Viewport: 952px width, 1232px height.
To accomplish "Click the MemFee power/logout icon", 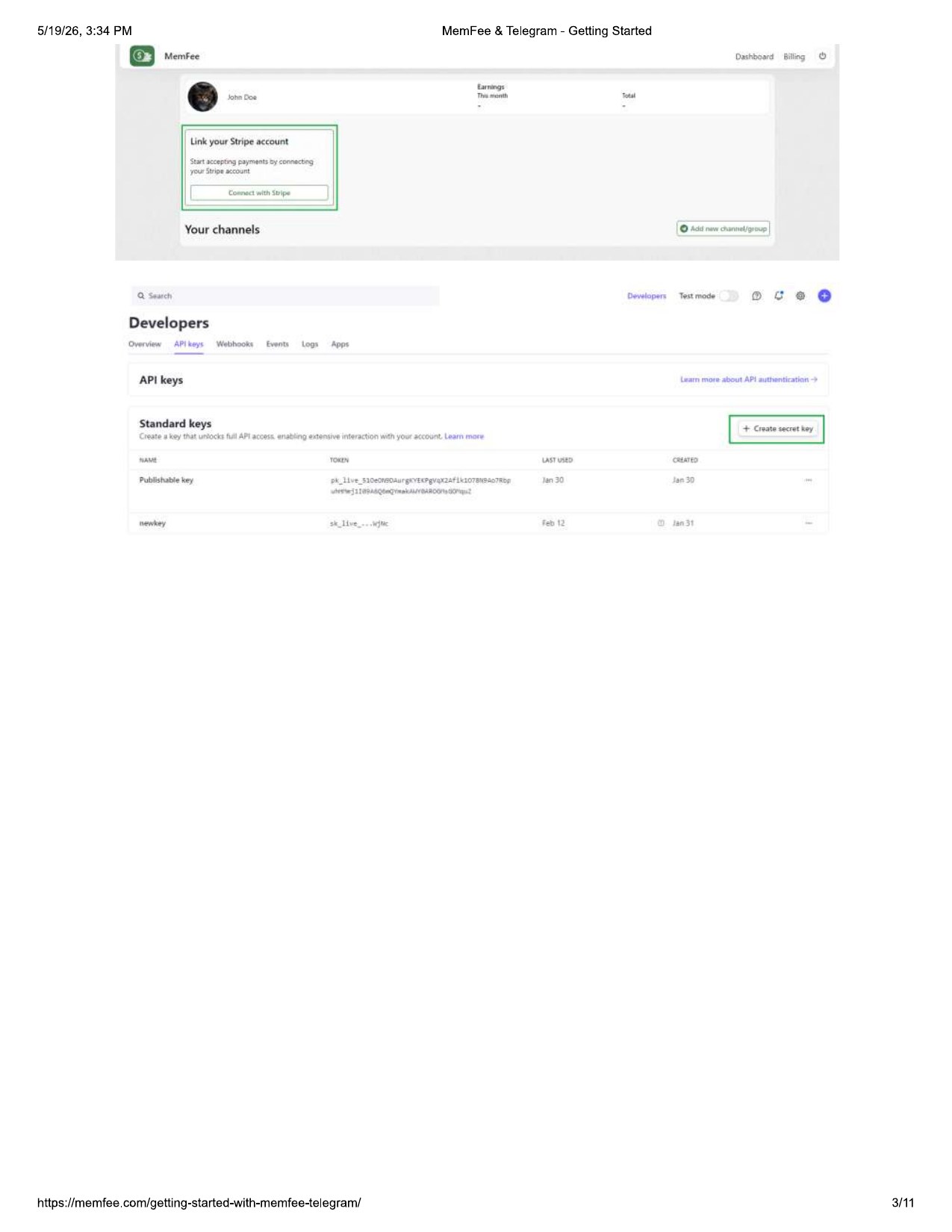I will 822,56.
